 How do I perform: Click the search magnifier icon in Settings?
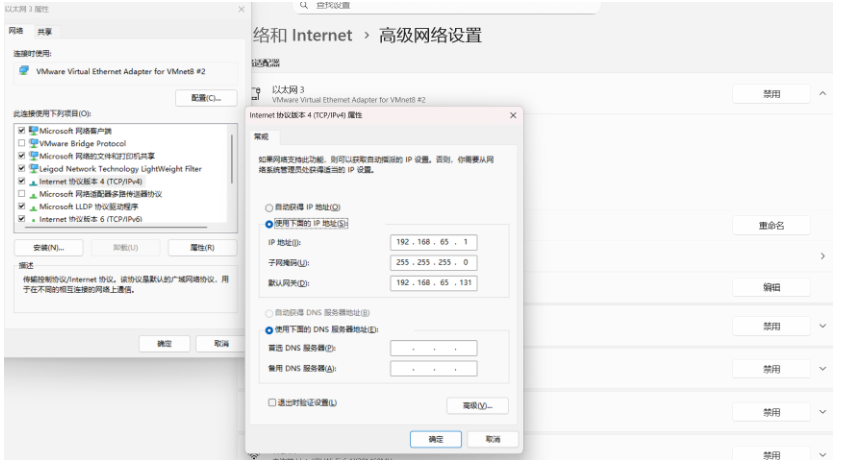pyautogui.click(x=304, y=5)
